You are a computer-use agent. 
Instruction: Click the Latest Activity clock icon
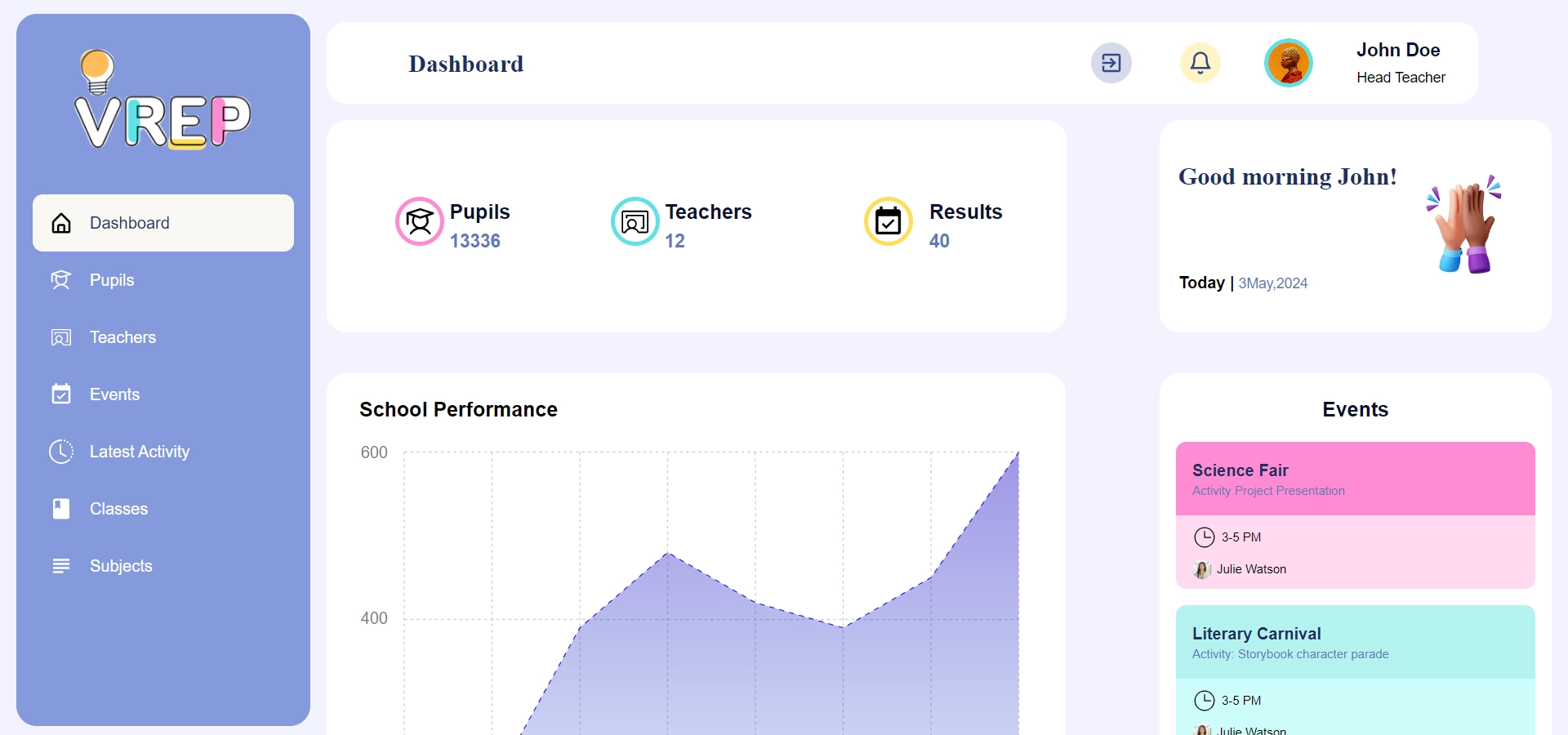pos(61,452)
